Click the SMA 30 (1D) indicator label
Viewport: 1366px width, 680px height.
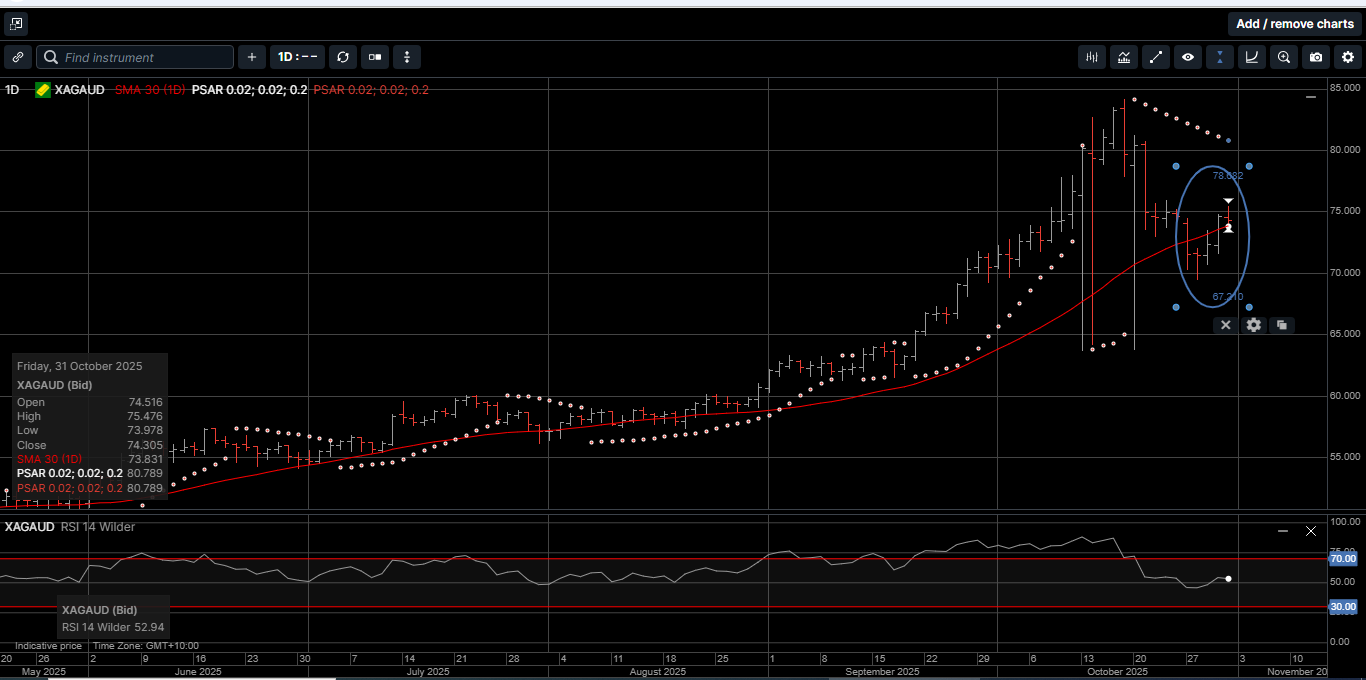click(150, 90)
